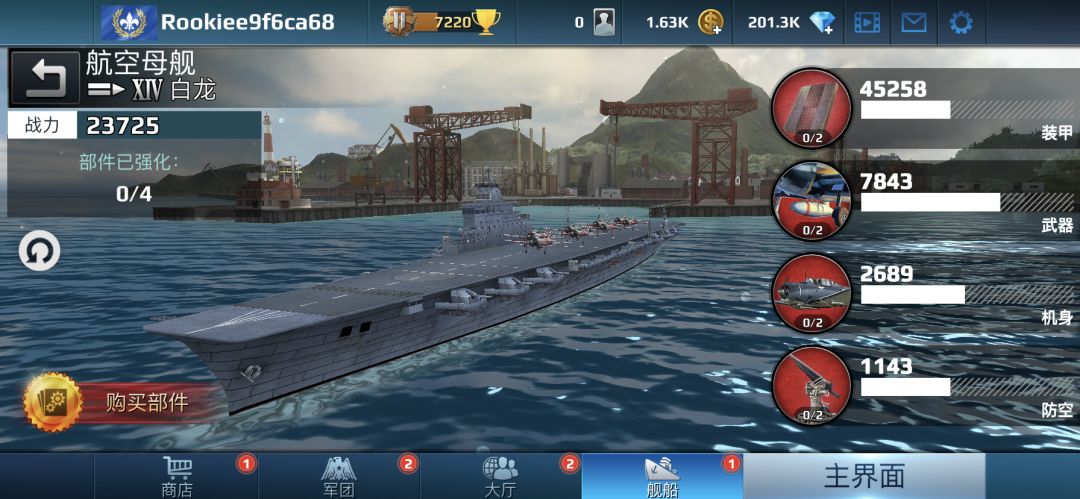Add gold coins with plus icon
This screenshot has height=499, width=1080.
point(711,23)
